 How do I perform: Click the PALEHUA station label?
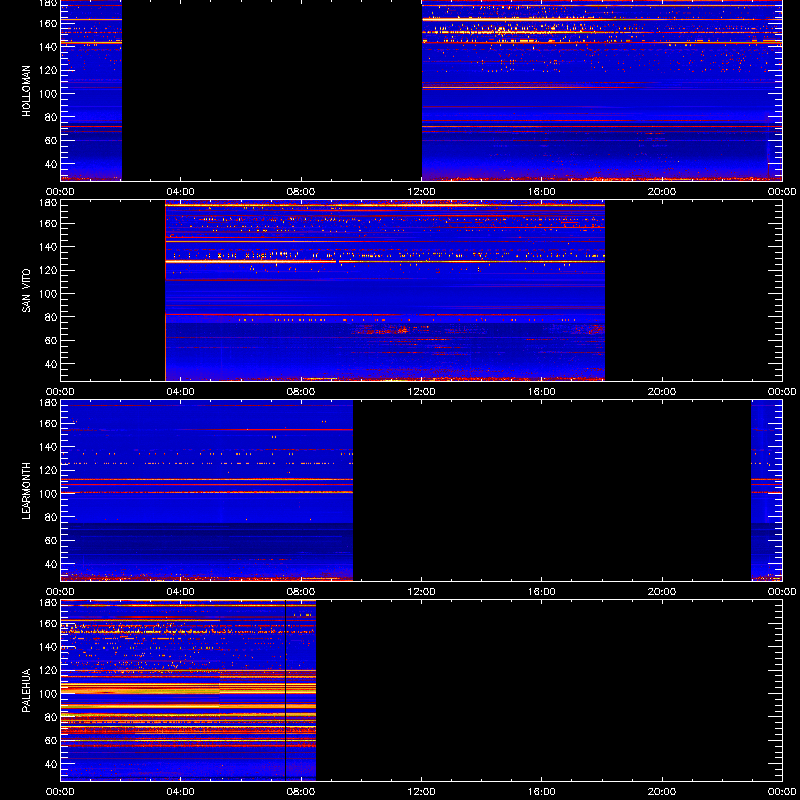tap(27, 691)
